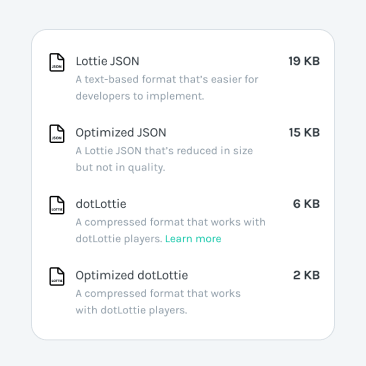Click the 15 KB size label

click(x=304, y=132)
